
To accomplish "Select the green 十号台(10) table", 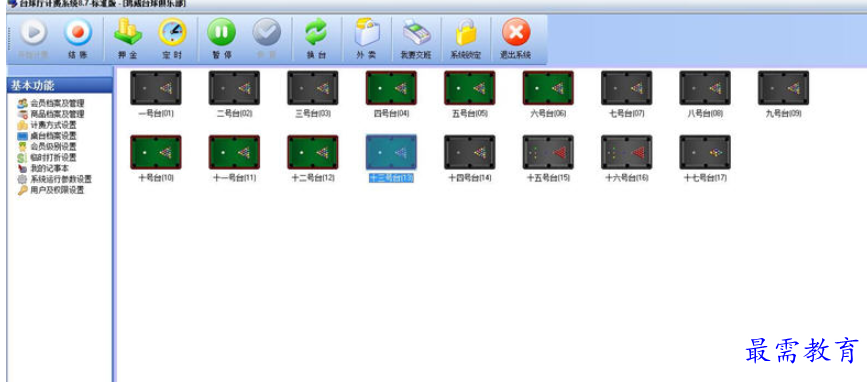I will (x=155, y=152).
